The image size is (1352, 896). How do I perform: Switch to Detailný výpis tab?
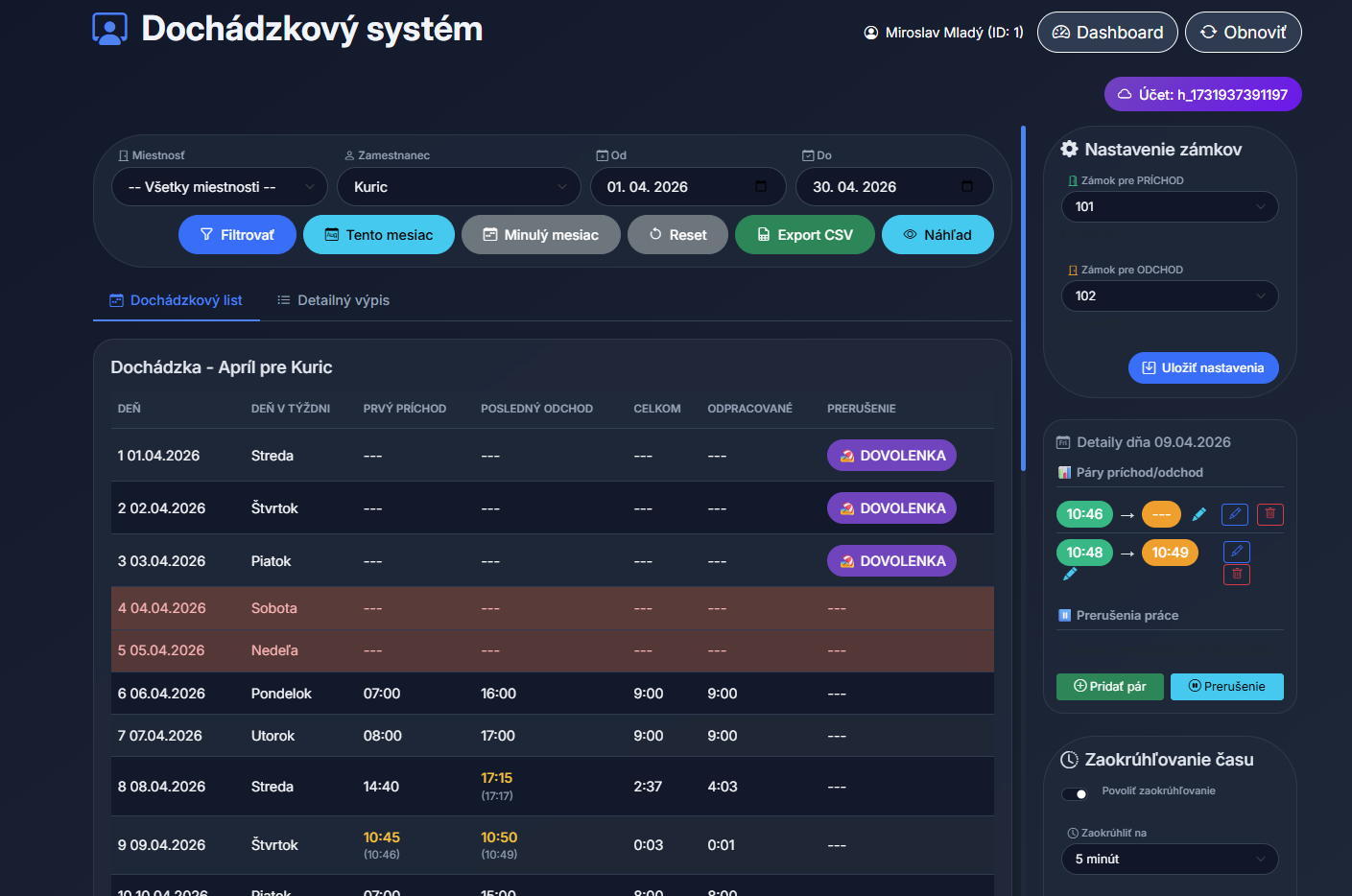[334, 300]
